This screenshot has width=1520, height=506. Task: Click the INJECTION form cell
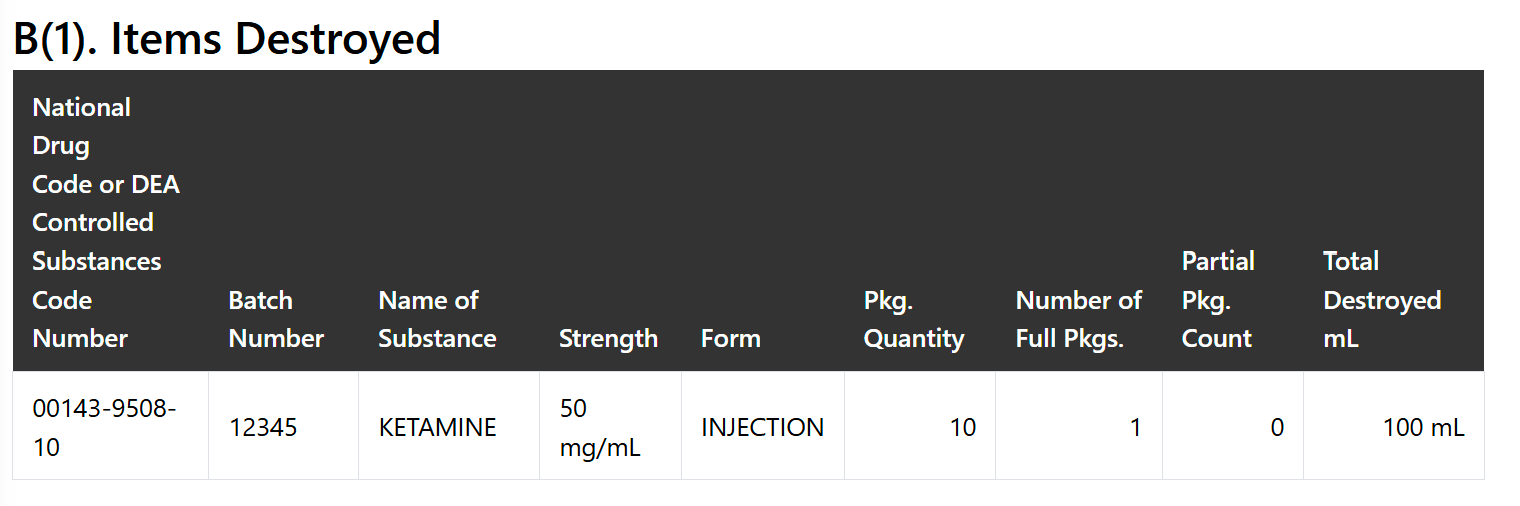pos(763,426)
